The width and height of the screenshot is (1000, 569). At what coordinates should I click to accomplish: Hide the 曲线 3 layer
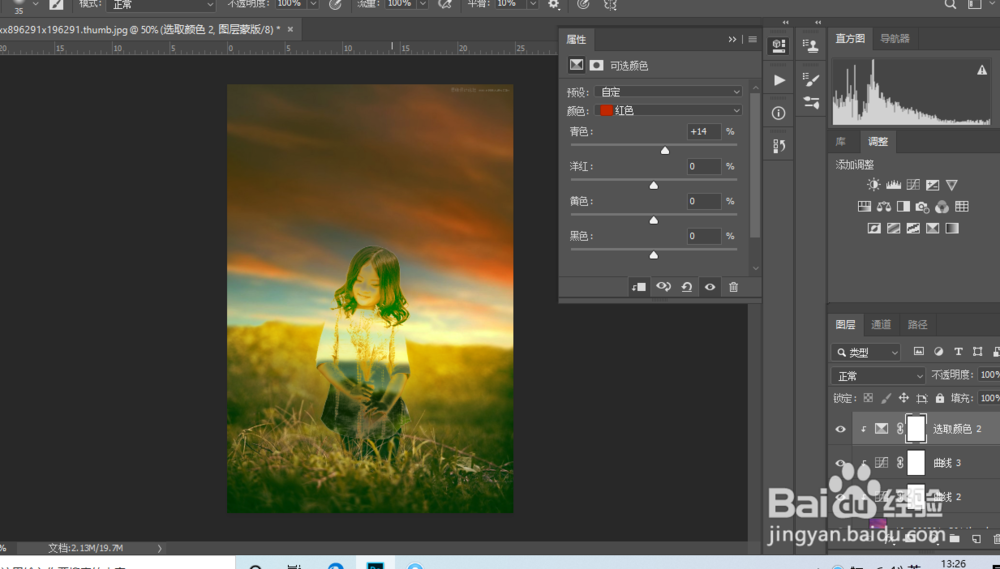(x=841, y=463)
